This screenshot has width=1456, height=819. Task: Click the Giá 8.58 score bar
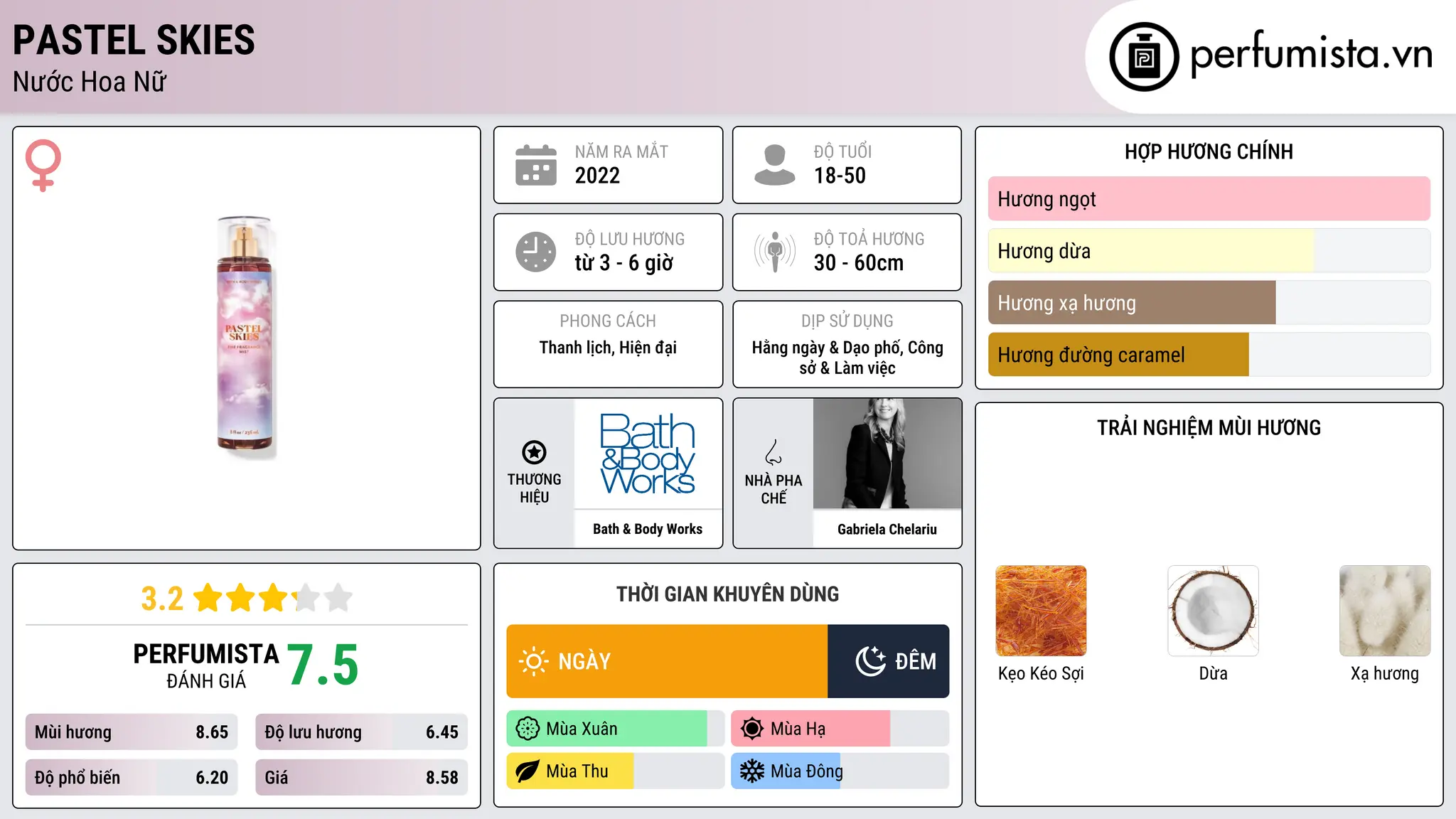coord(362,778)
